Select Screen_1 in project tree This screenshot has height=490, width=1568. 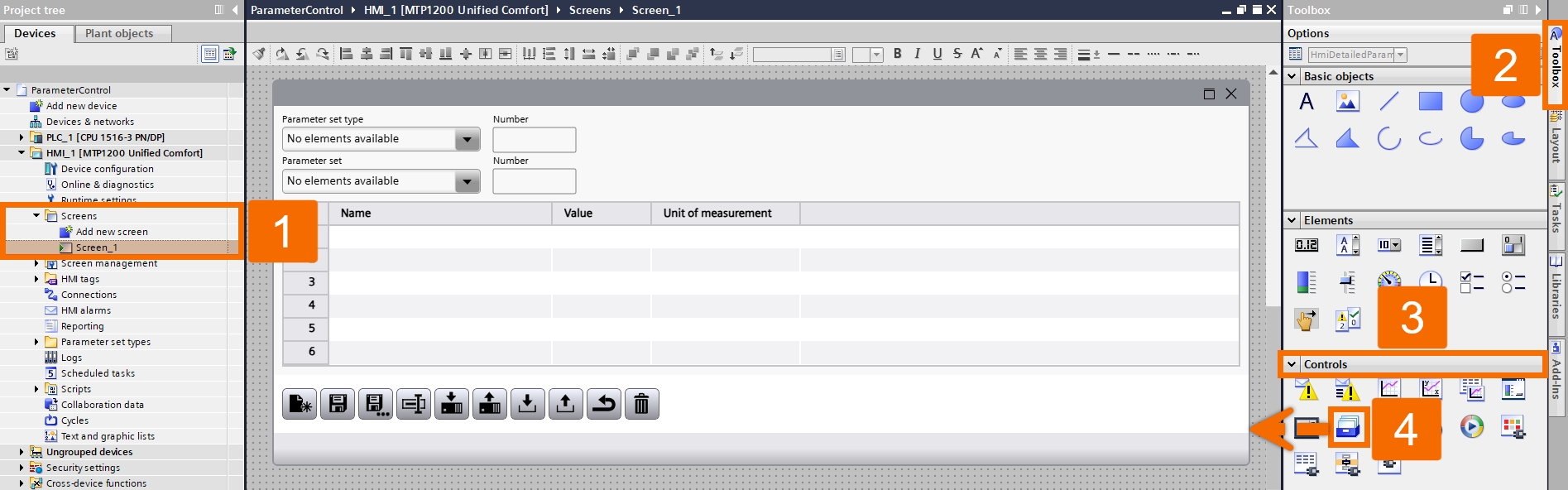pos(96,247)
